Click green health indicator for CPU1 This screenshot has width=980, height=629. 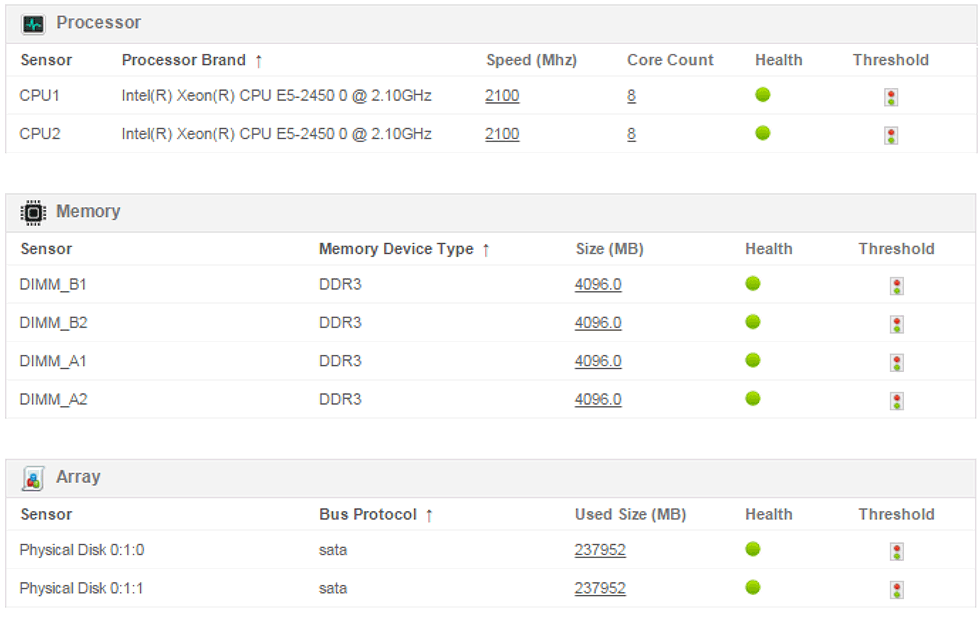pyautogui.click(x=763, y=95)
